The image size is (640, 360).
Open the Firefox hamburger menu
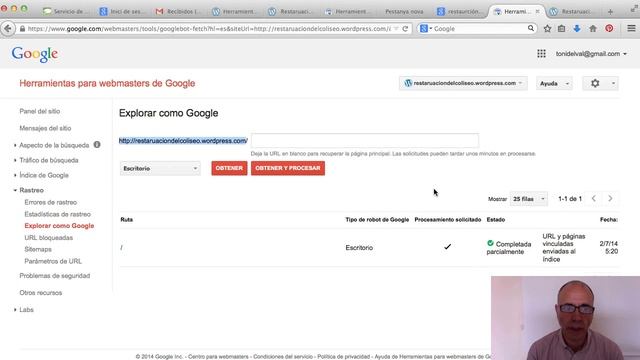[x=631, y=28]
